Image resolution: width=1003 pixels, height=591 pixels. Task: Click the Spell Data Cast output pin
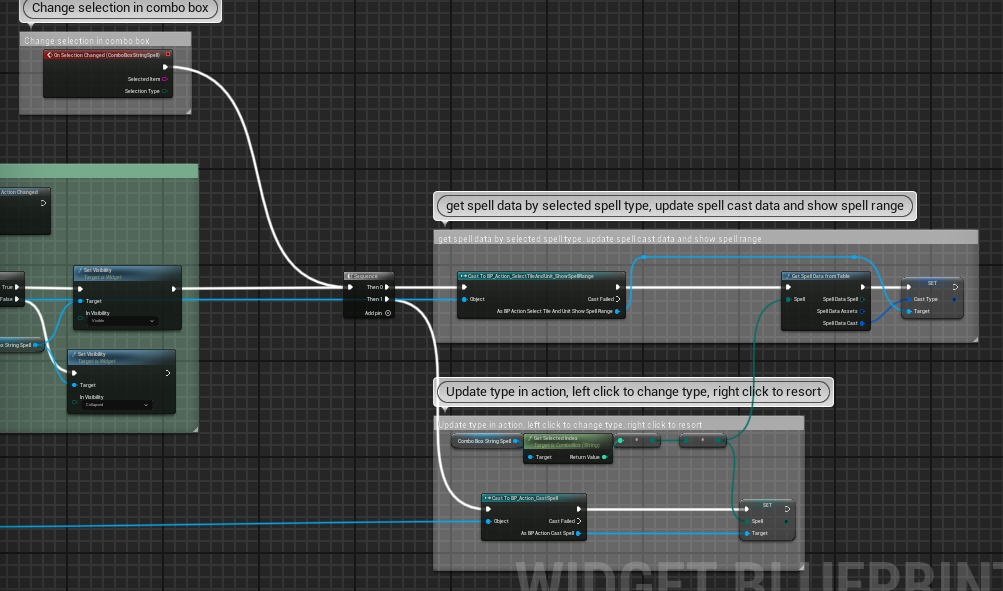tap(862, 324)
